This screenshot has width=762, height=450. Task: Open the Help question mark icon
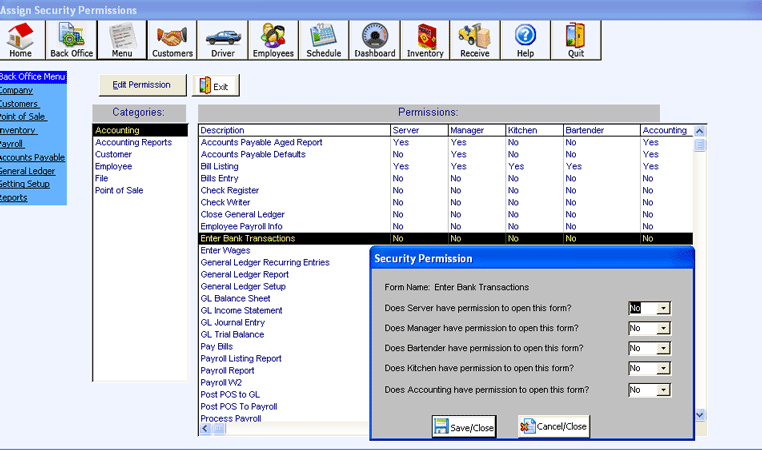[525, 40]
